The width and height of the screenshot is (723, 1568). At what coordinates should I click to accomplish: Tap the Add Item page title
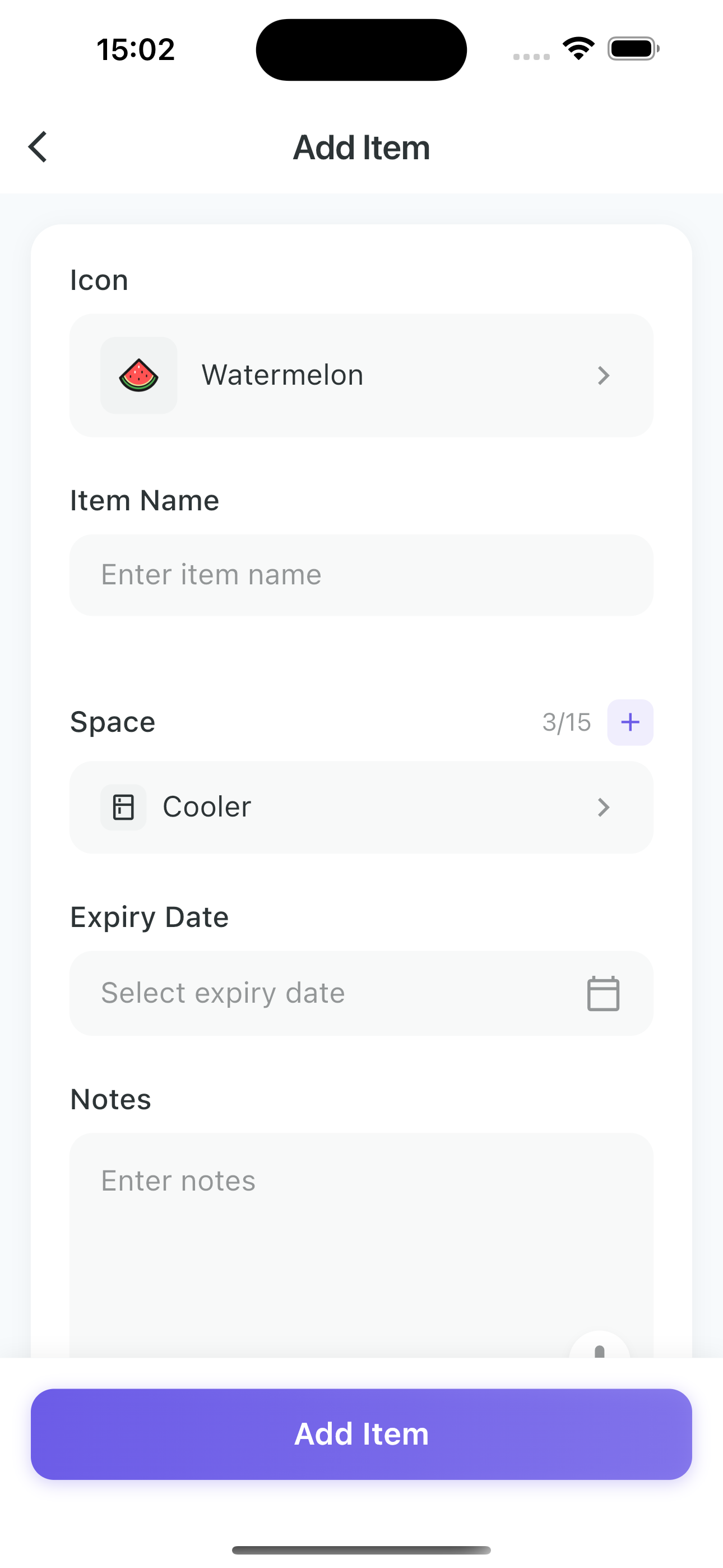coord(361,147)
